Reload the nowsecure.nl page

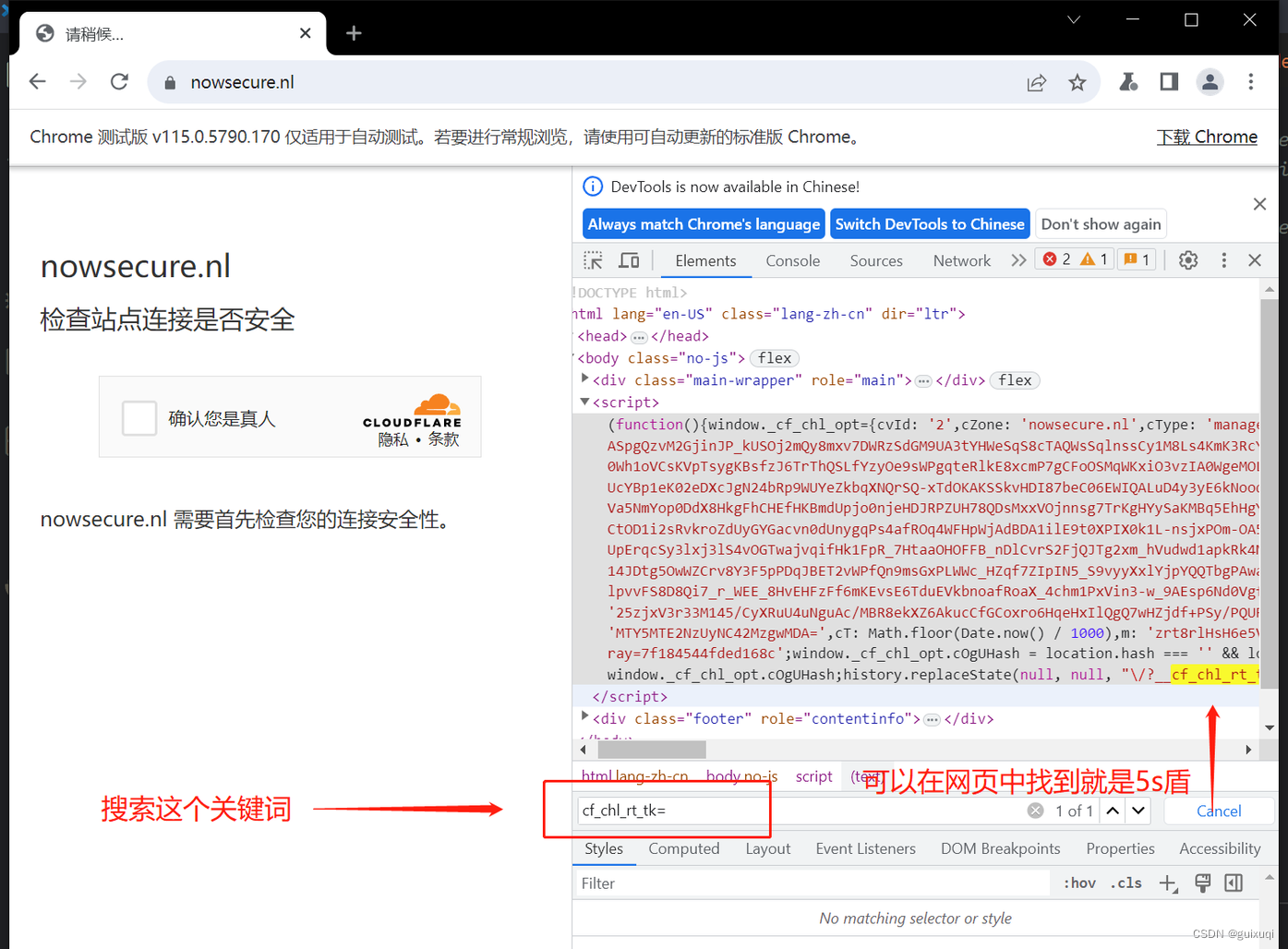[119, 82]
